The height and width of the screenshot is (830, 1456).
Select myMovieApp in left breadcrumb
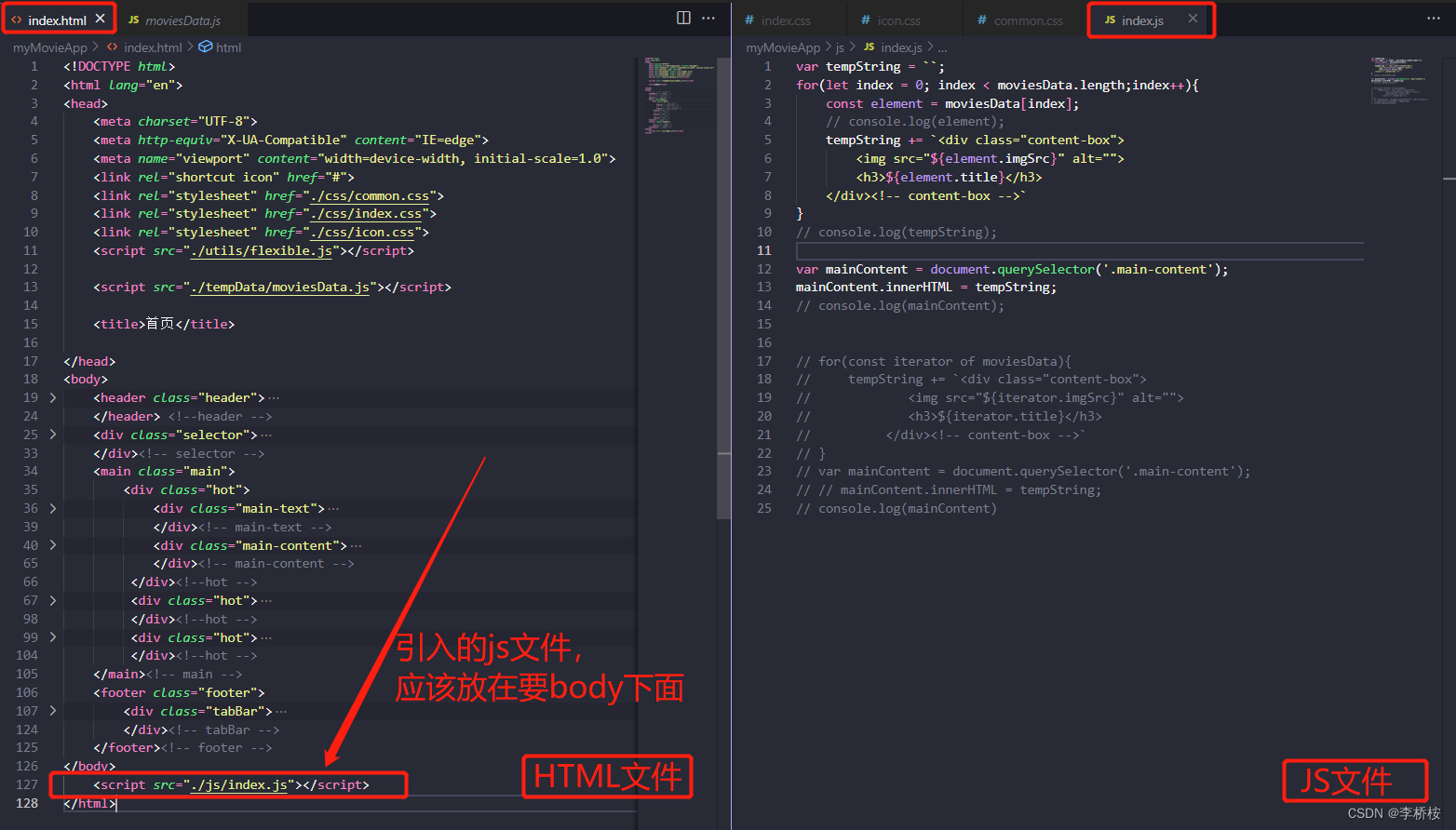50,47
